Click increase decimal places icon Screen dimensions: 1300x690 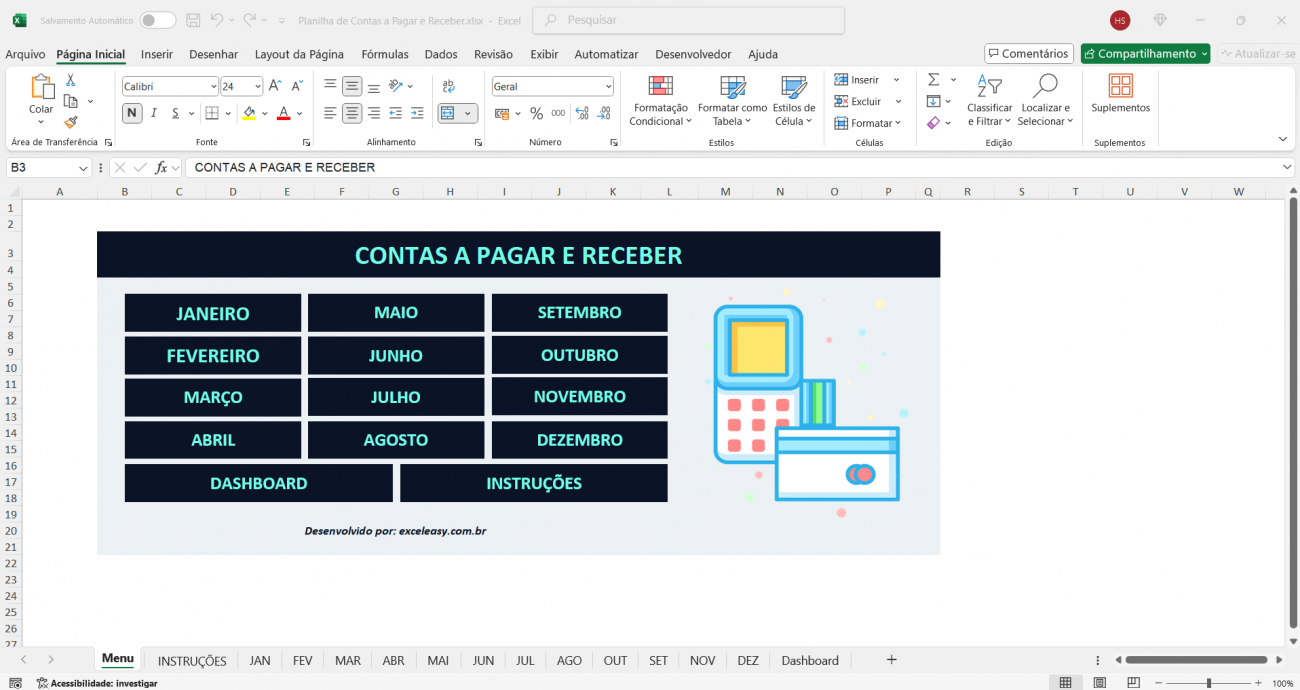point(582,113)
